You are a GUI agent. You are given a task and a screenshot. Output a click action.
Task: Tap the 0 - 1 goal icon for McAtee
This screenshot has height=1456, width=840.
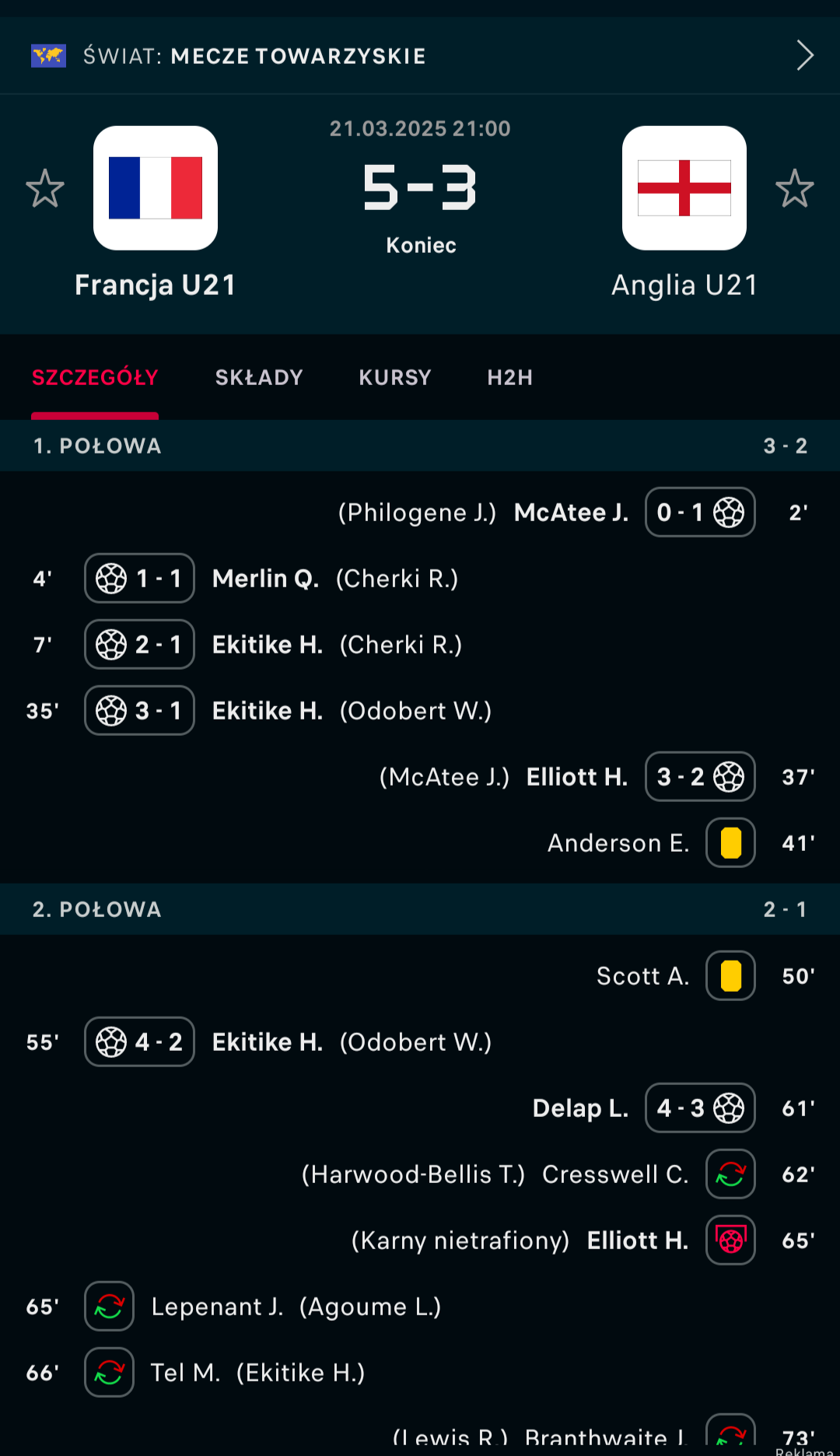pos(700,512)
